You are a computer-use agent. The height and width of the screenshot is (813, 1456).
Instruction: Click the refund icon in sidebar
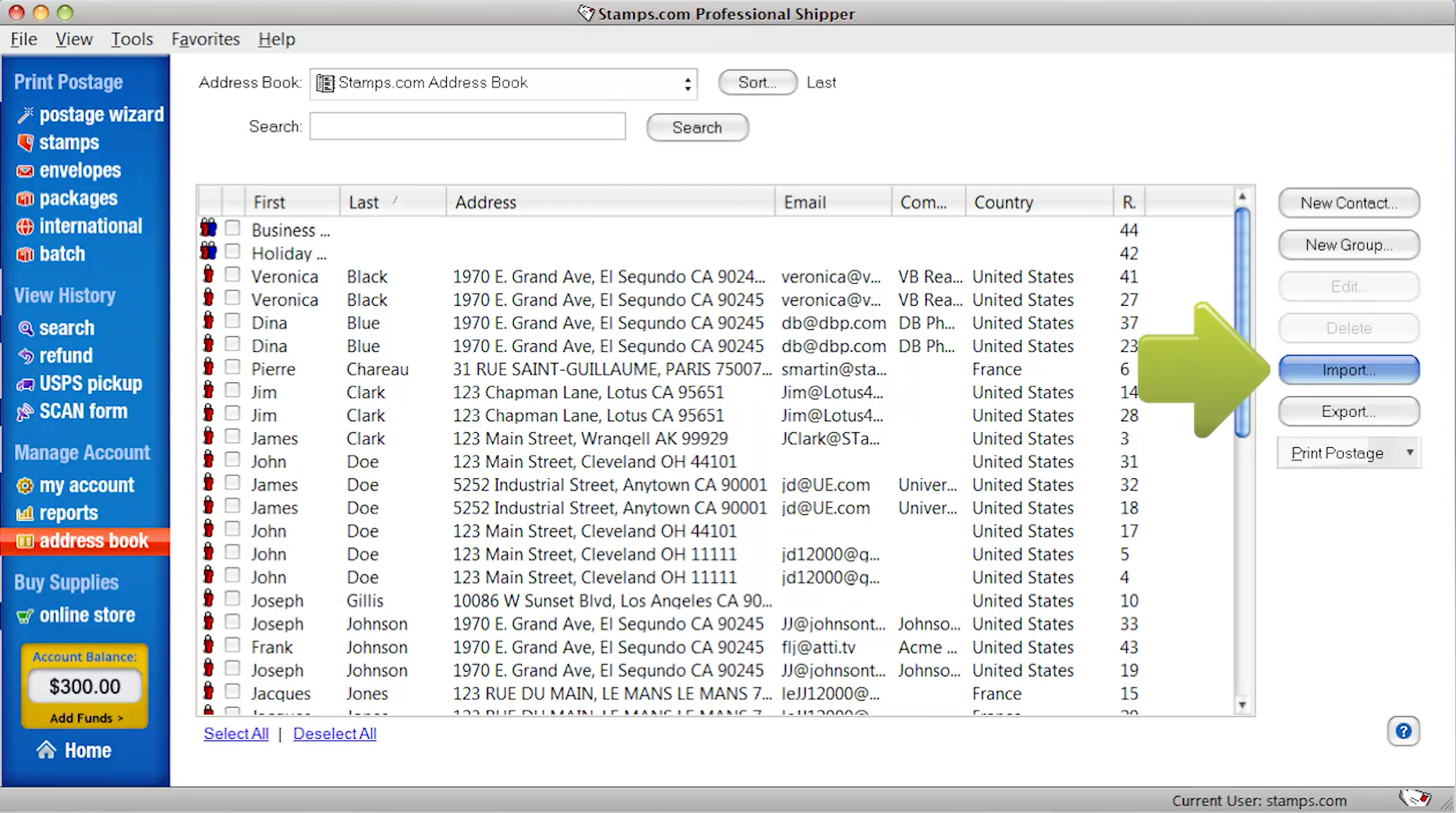(26, 356)
